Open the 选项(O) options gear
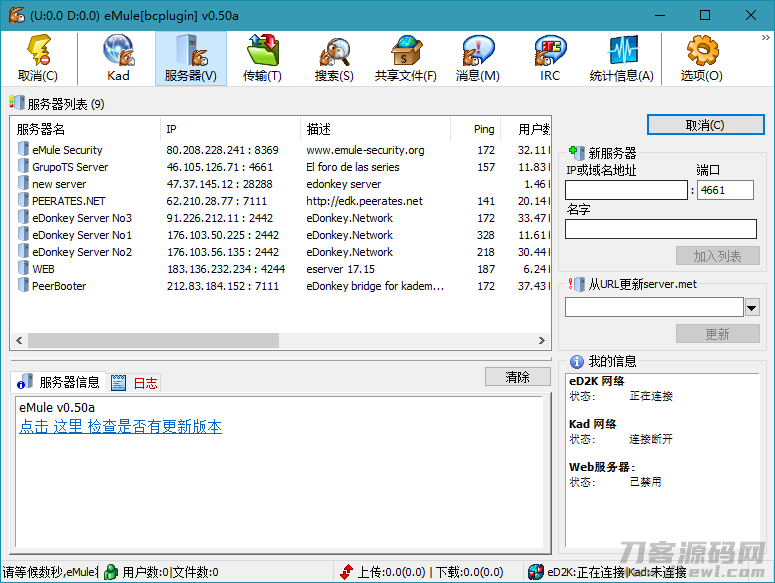Viewport: 775px width, 583px height. click(702, 58)
